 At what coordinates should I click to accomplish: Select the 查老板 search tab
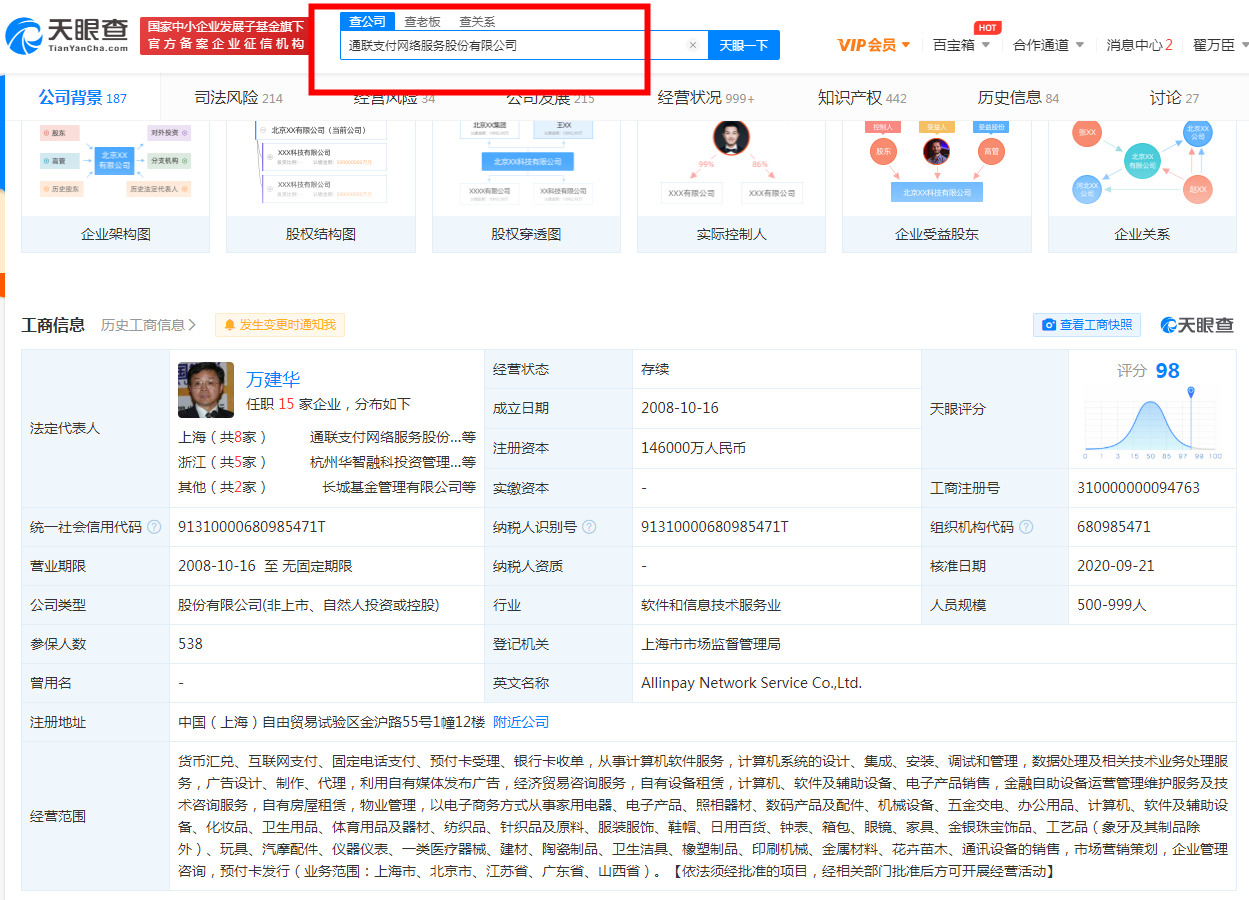[422, 21]
